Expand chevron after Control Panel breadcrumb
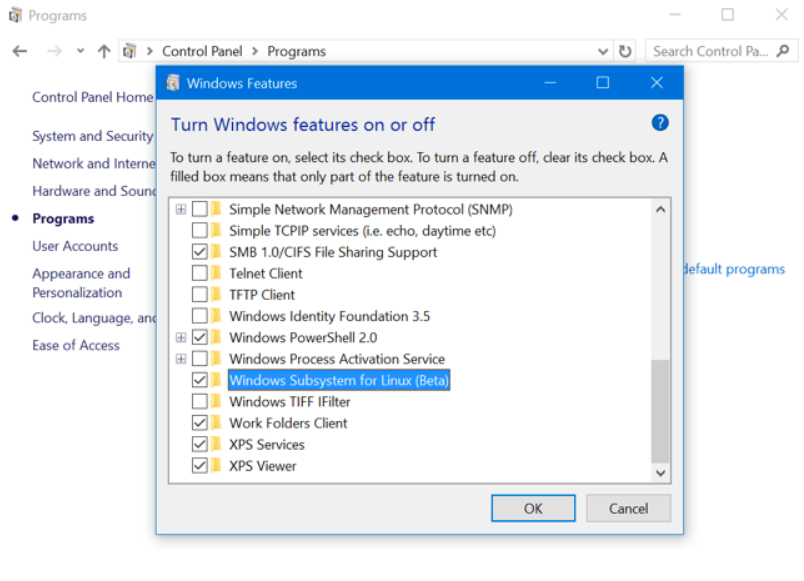 [x=255, y=51]
